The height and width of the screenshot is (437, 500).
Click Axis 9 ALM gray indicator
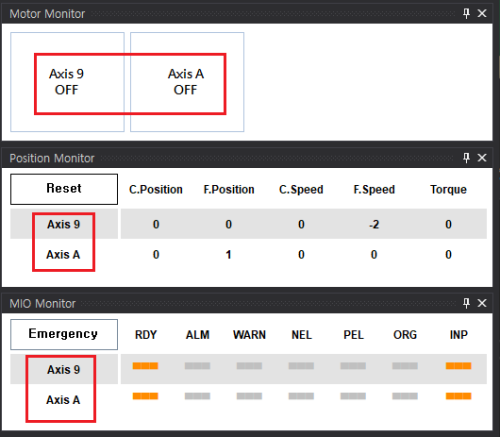coord(197,366)
